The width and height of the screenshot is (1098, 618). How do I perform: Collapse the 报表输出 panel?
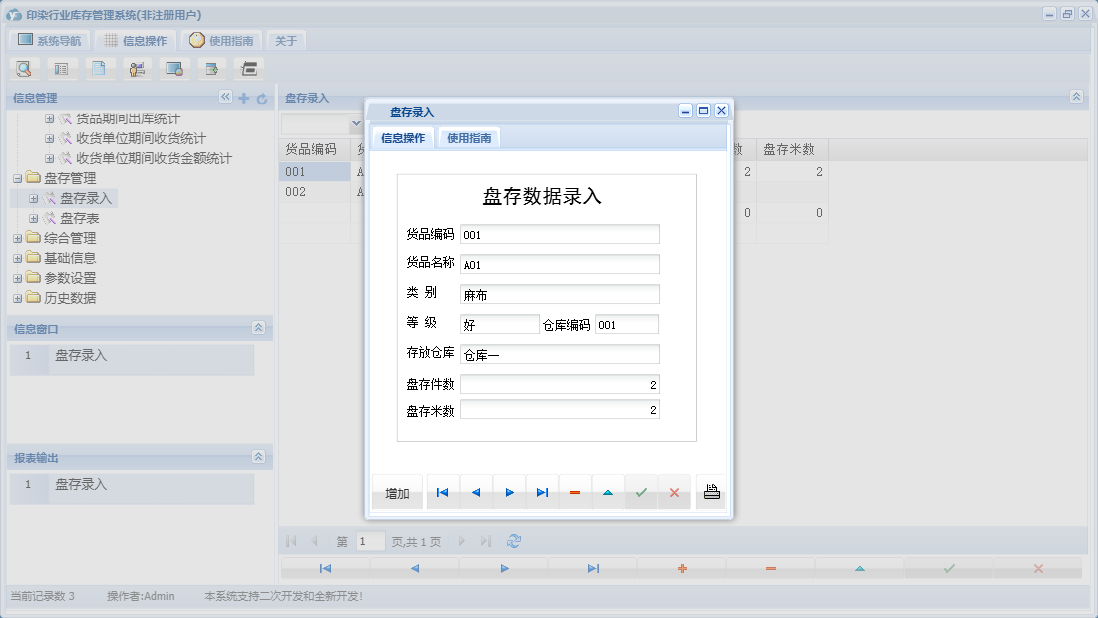pyautogui.click(x=258, y=456)
